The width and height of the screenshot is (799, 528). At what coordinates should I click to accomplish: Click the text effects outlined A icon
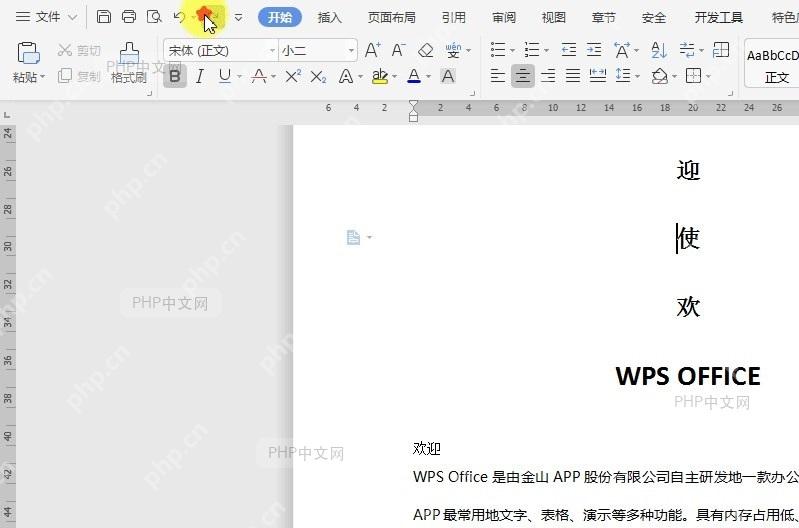346,76
